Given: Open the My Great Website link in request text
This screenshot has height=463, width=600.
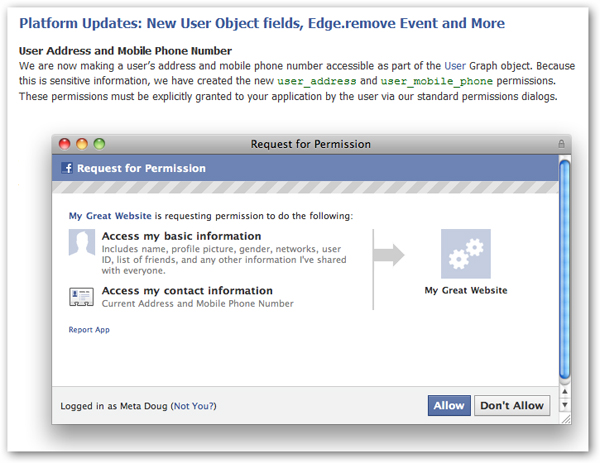Looking at the screenshot, I should [110, 216].
